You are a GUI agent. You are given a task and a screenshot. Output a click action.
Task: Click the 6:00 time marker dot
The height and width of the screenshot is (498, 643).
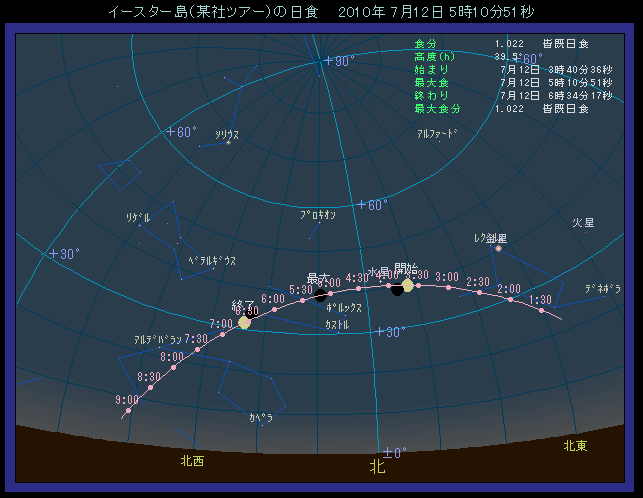point(273,309)
